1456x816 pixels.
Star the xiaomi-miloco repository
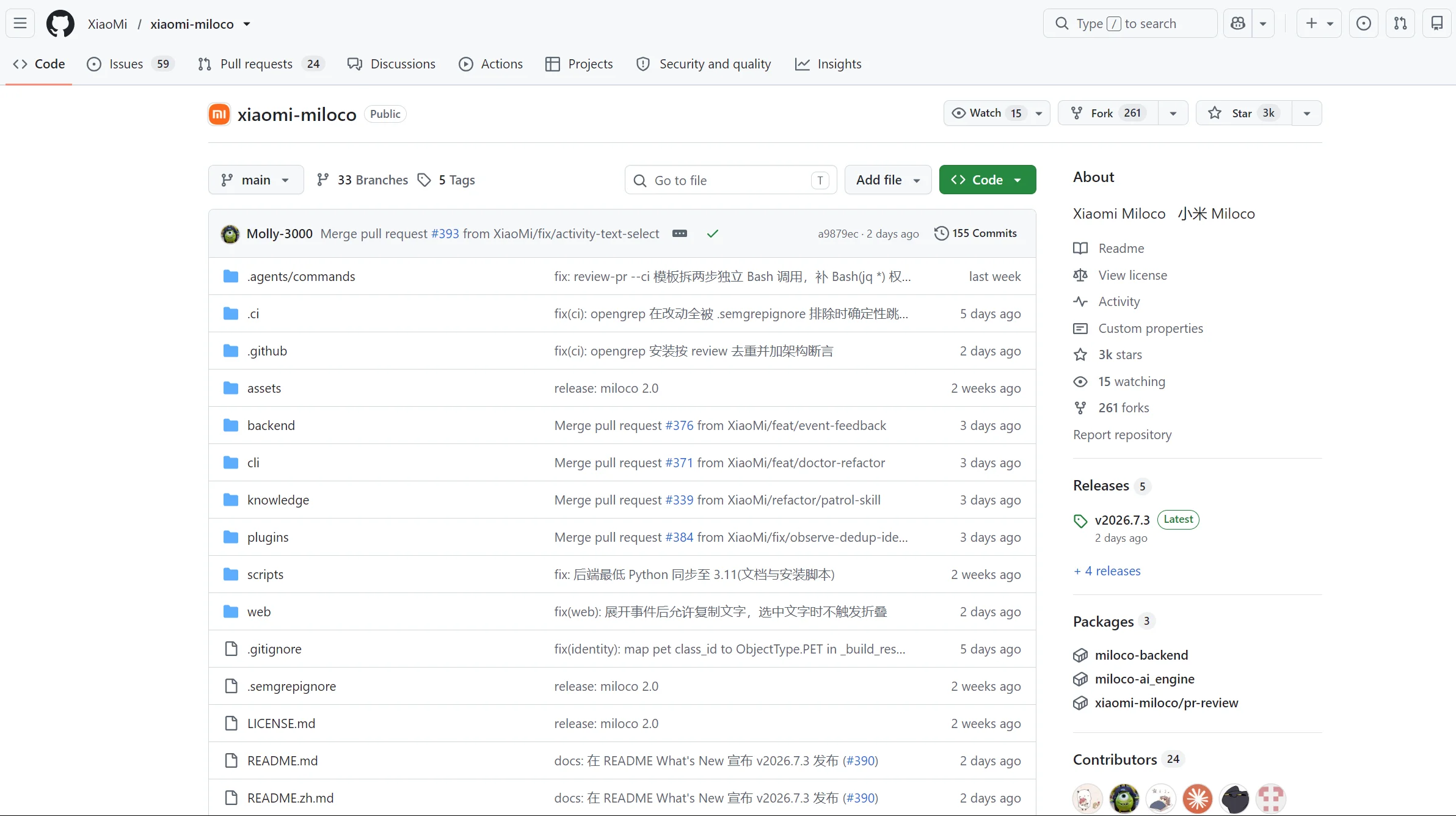point(1244,113)
